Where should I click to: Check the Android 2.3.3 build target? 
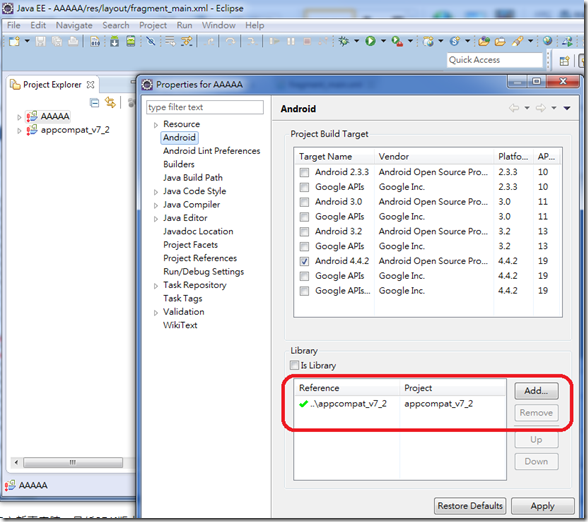coord(304,172)
